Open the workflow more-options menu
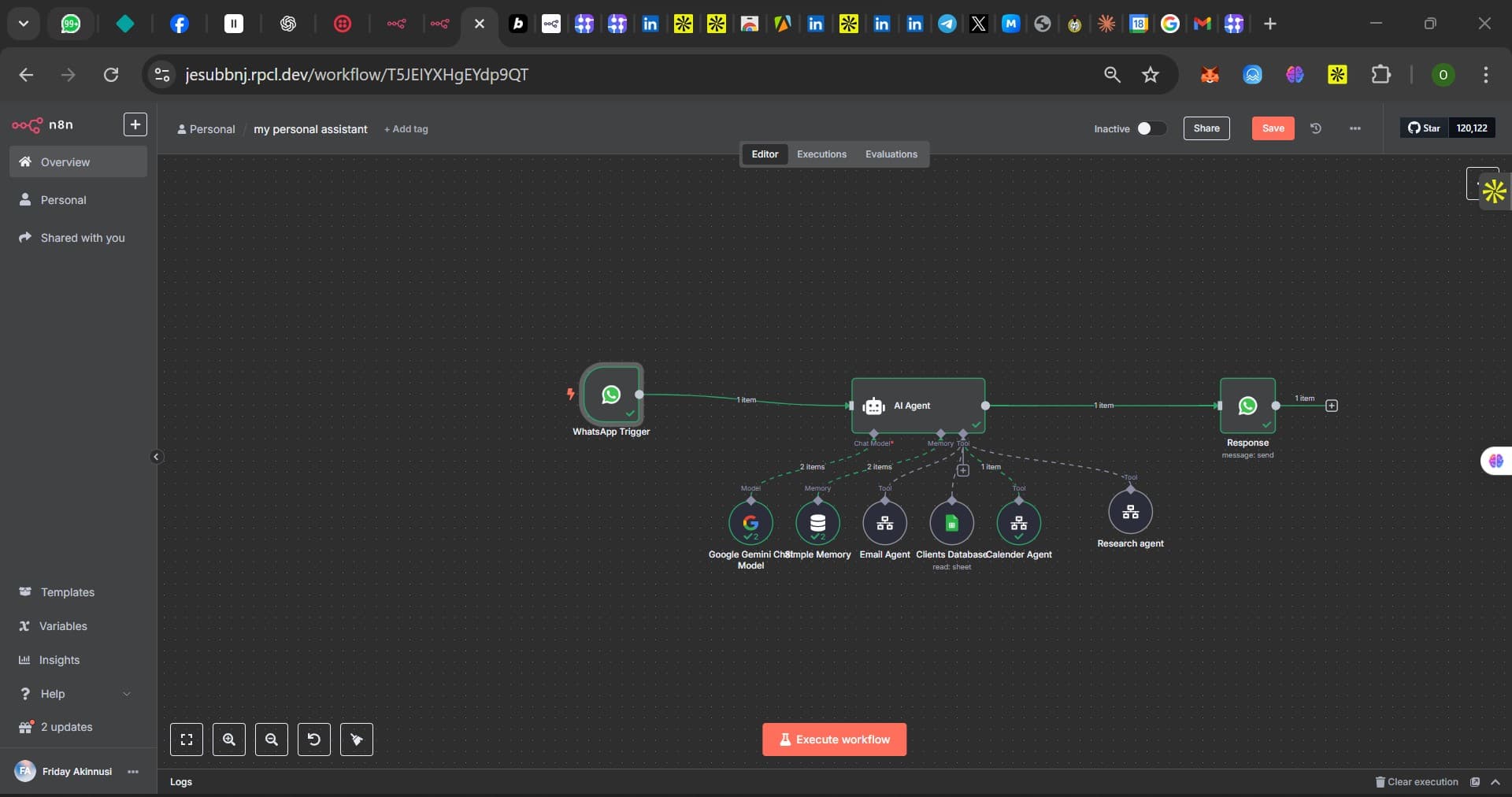Viewport: 1512px width, 797px height. (x=1355, y=128)
